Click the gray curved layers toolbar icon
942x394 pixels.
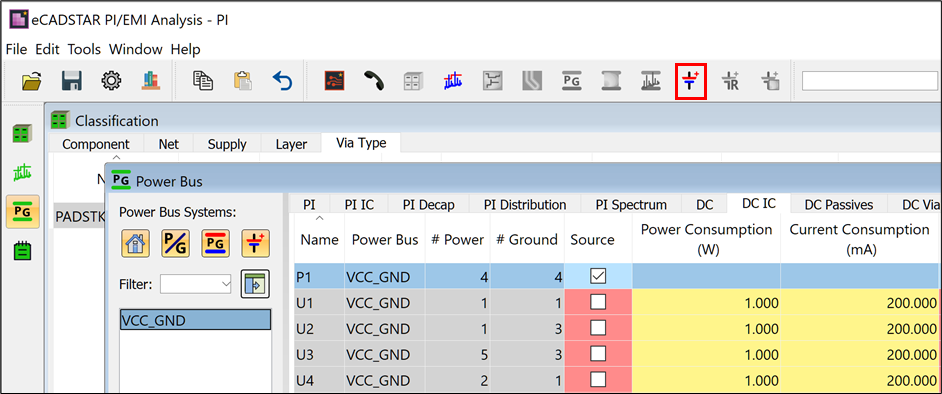(532, 80)
